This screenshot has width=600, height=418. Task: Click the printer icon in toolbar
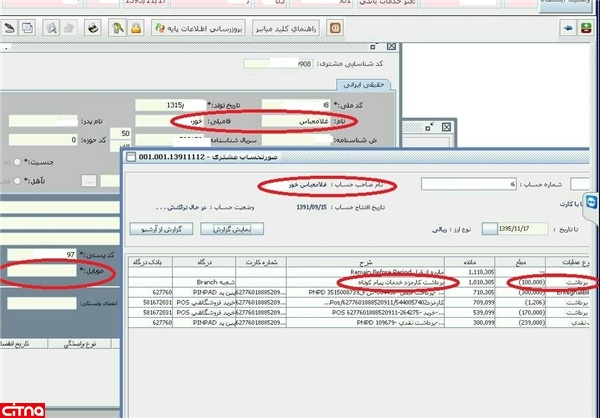tap(93, 28)
